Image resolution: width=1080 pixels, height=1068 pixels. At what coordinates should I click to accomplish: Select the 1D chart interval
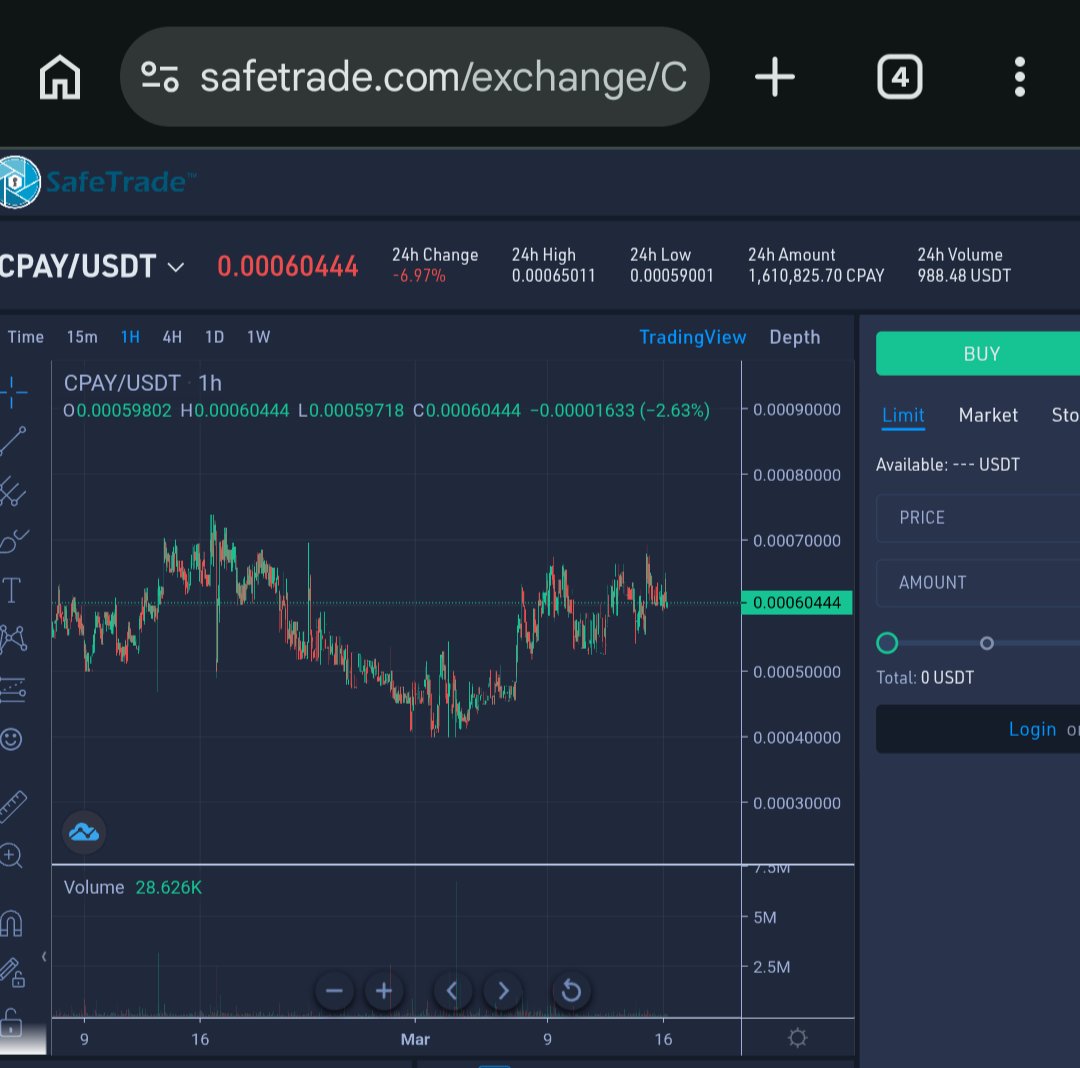[x=214, y=337]
